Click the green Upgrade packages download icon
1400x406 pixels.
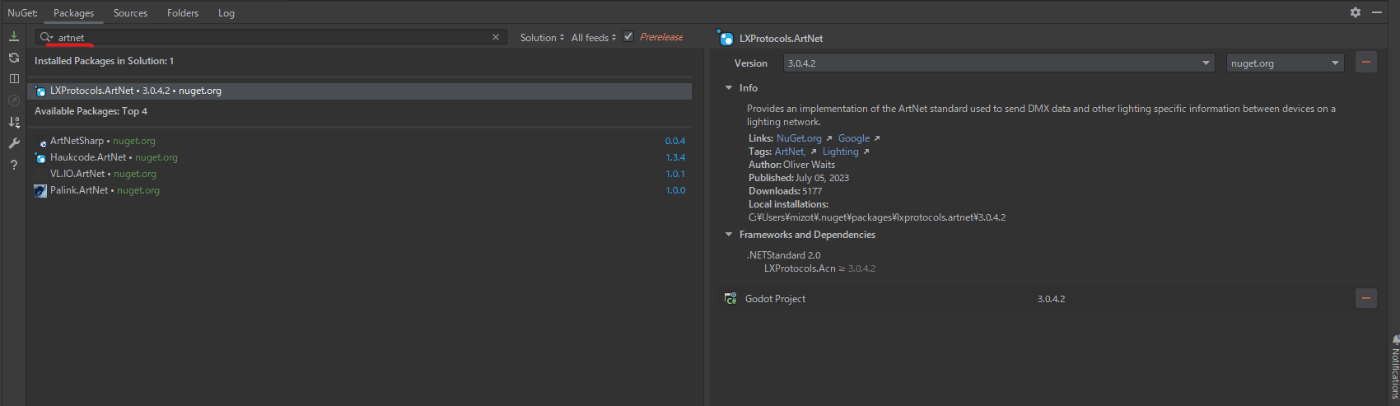[x=14, y=37]
